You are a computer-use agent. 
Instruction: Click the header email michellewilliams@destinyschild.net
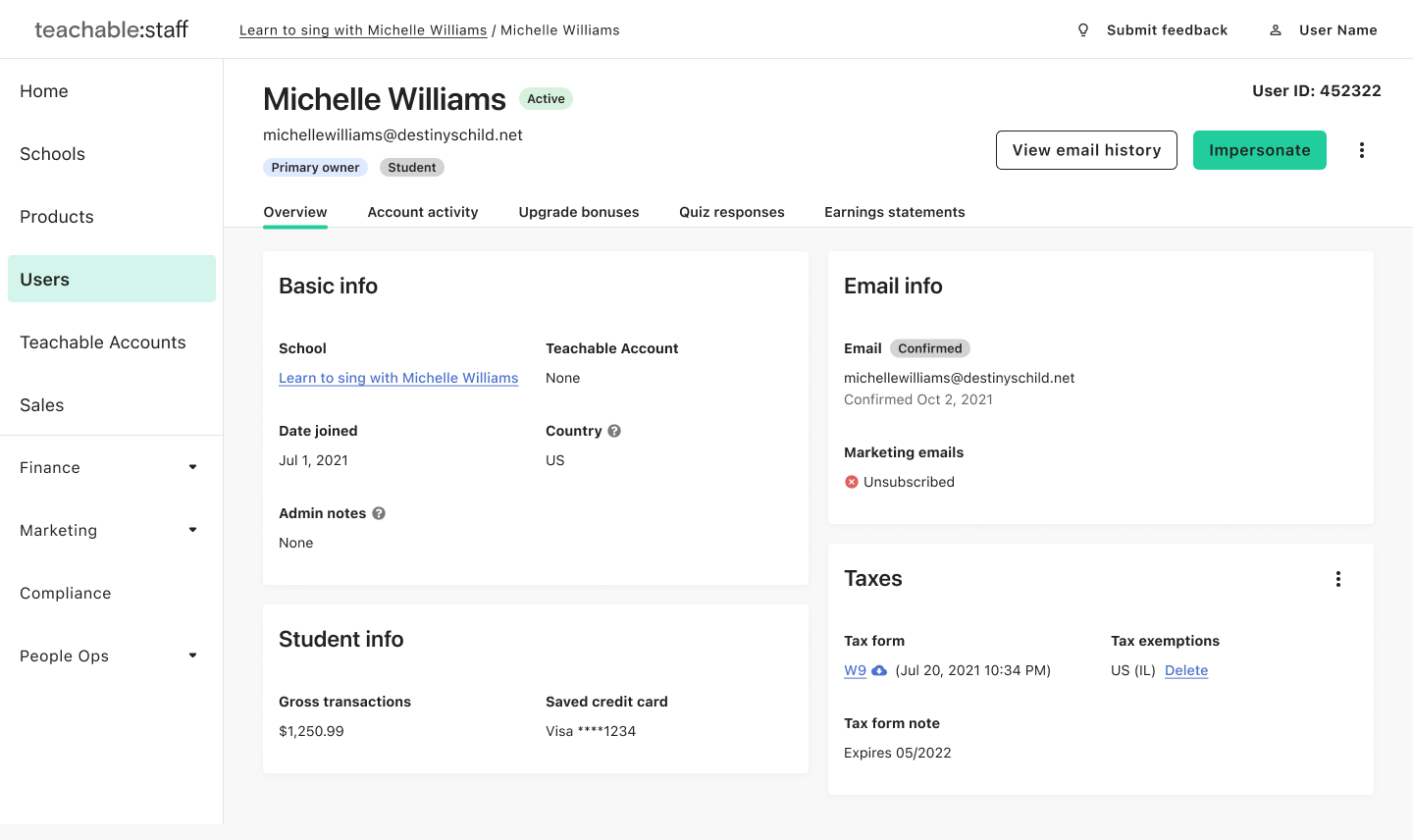[392, 134]
